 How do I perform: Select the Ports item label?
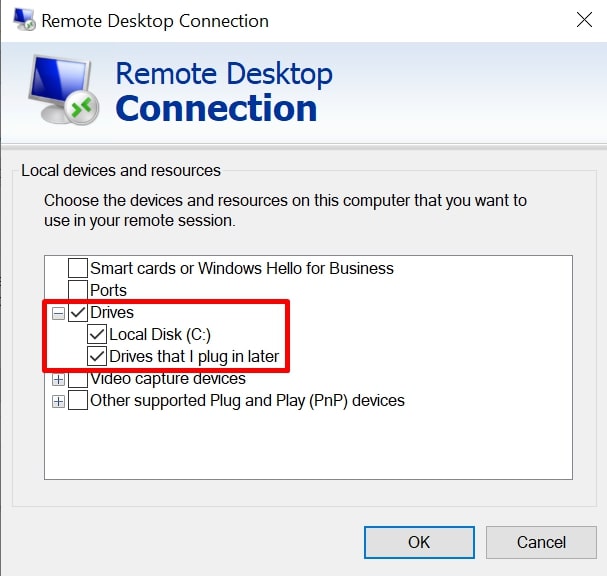coord(108,290)
